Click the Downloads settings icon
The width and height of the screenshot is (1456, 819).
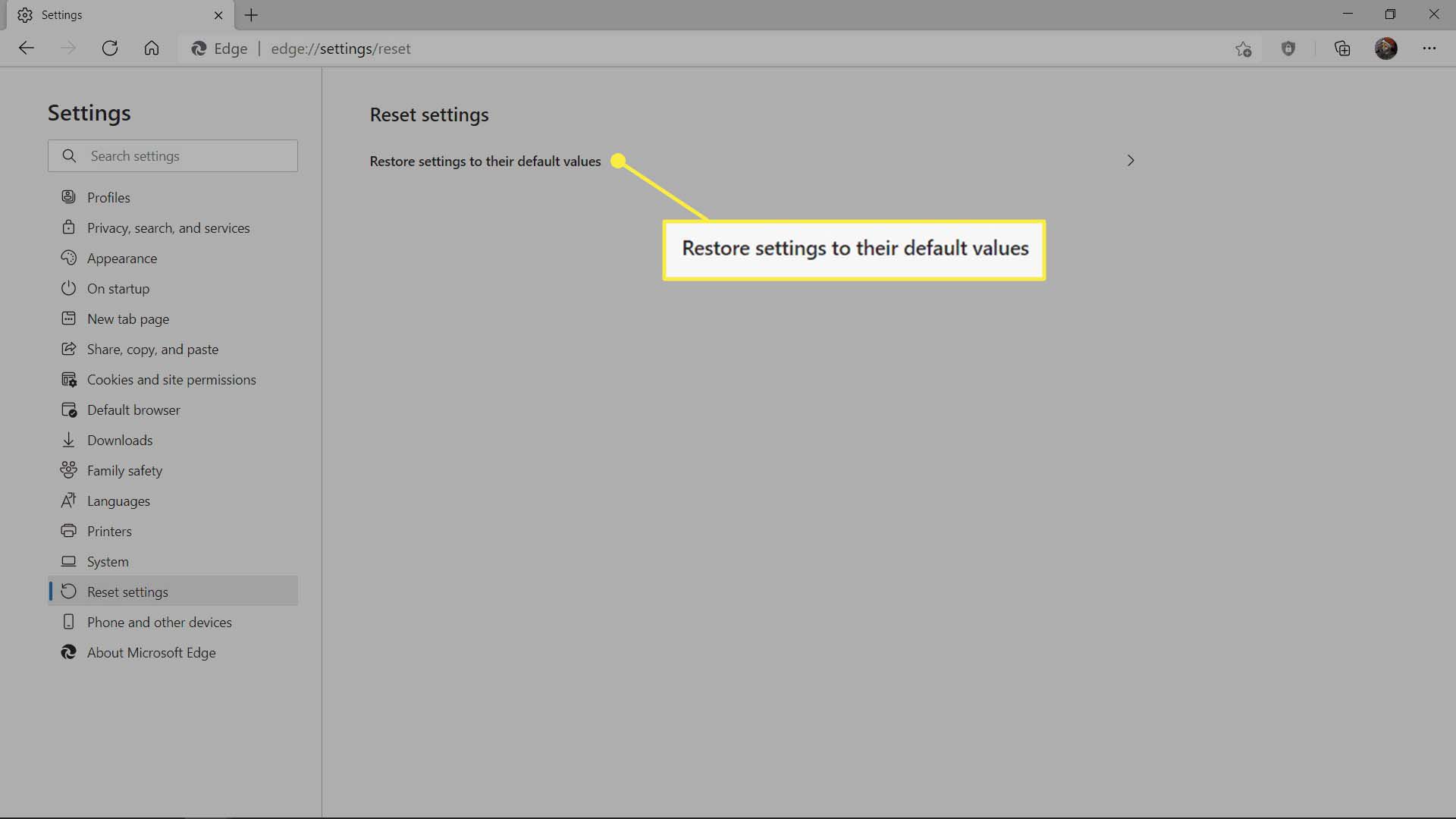[68, 440]
